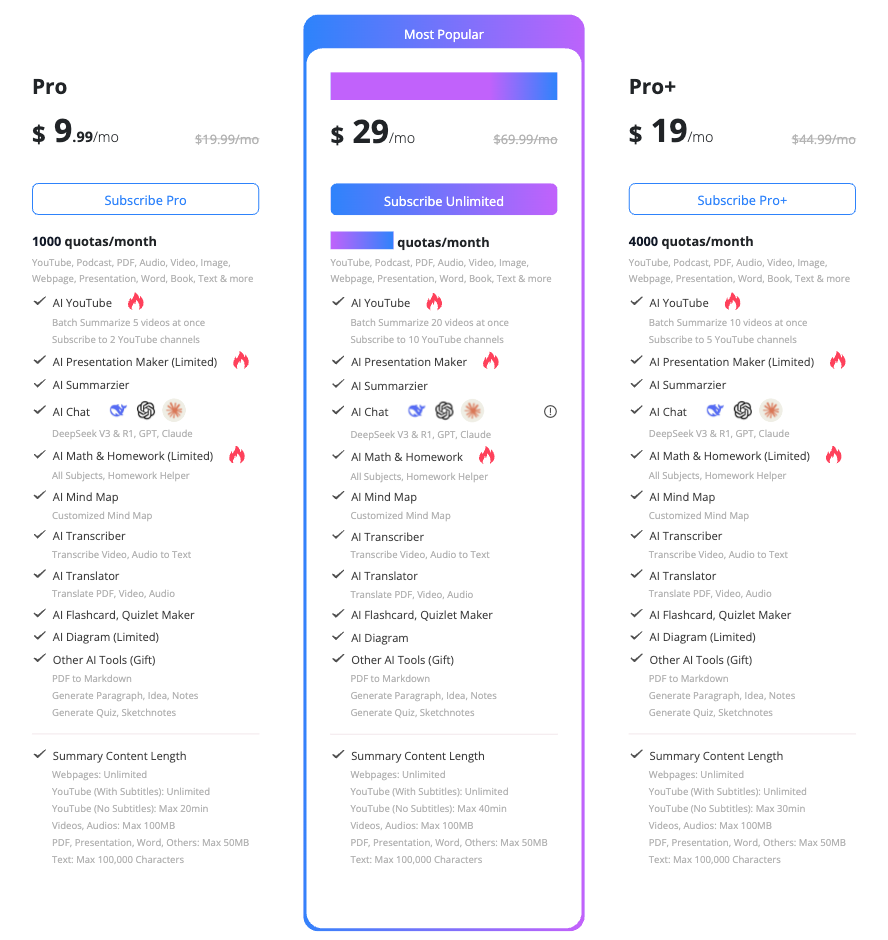Select the ChatGPT icon in the Pro plan
The height and width of the screenshot is (940, 888).
tap(147, 411)
